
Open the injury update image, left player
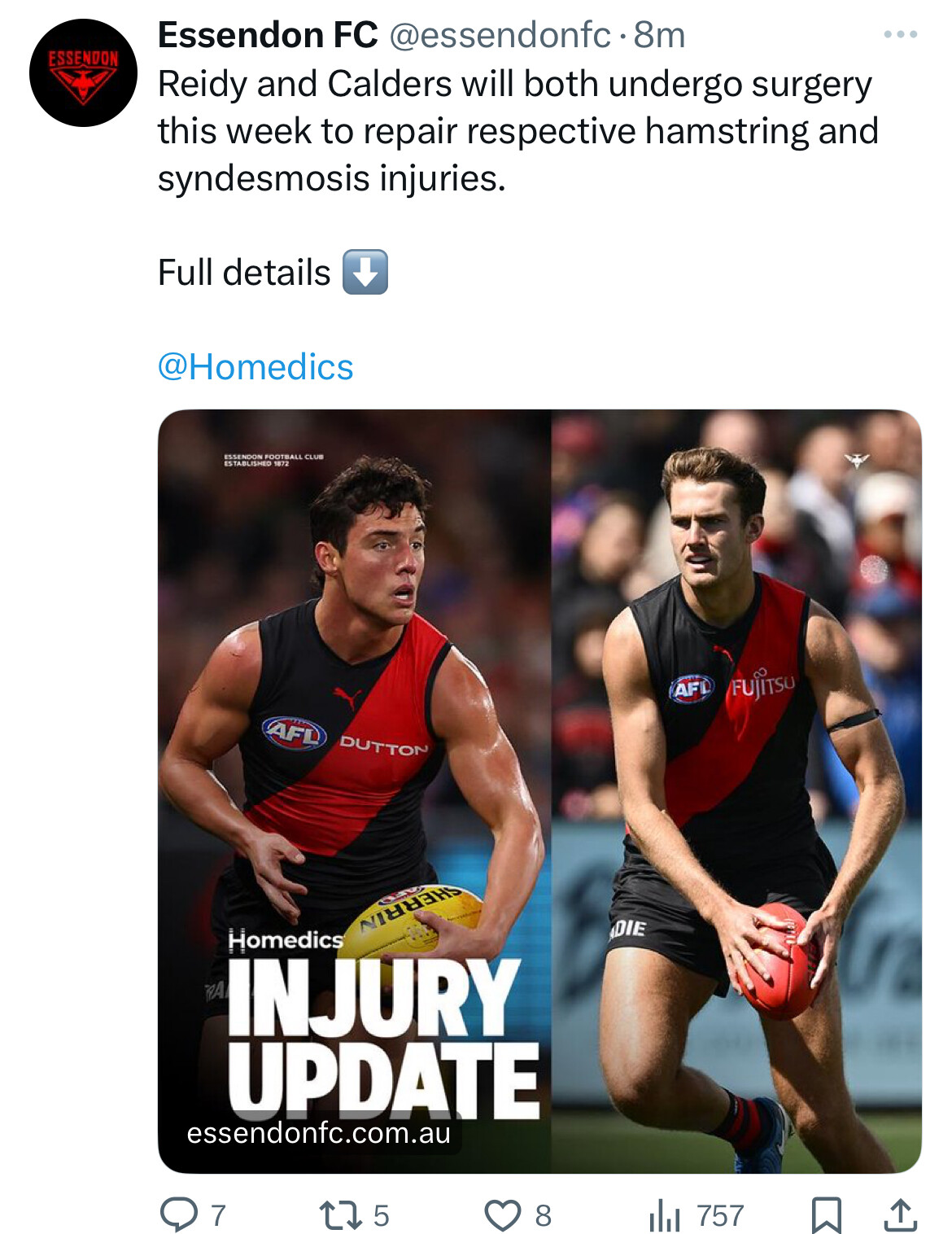tap(355, 790)
